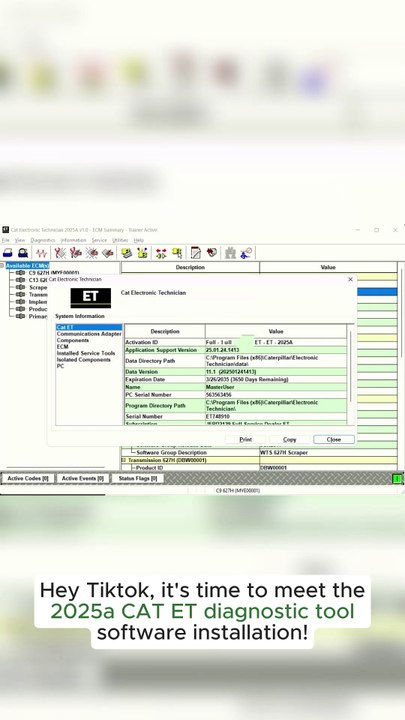Select ECM in System Information list
The image size is (405, 720).
[x=62, y=347]
